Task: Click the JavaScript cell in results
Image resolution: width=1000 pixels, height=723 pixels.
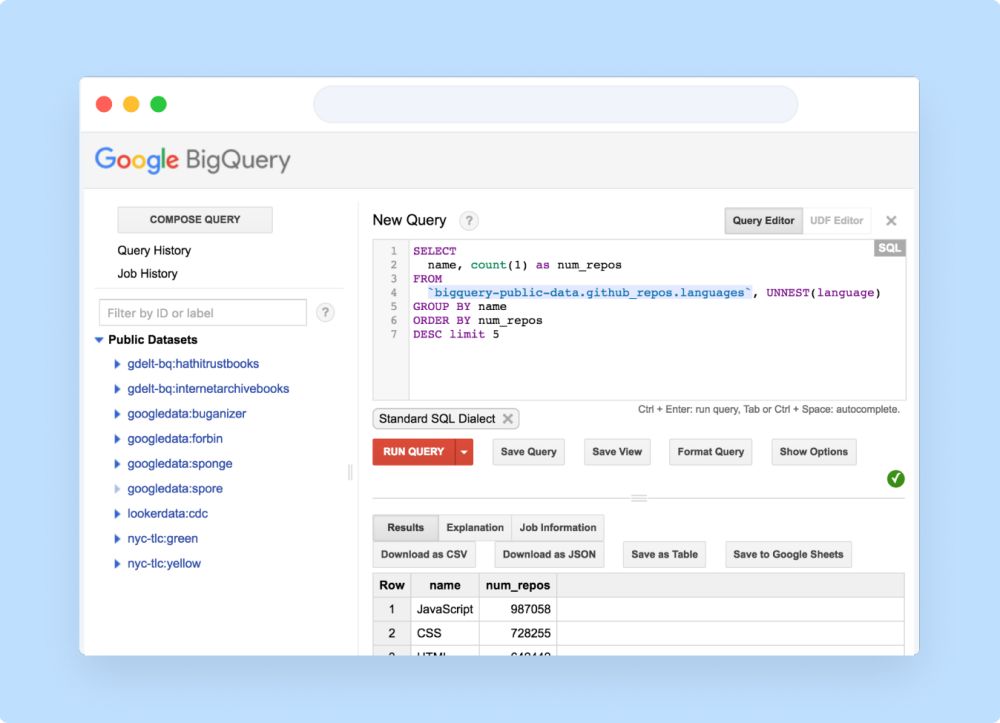Action: tap(445, 610)
